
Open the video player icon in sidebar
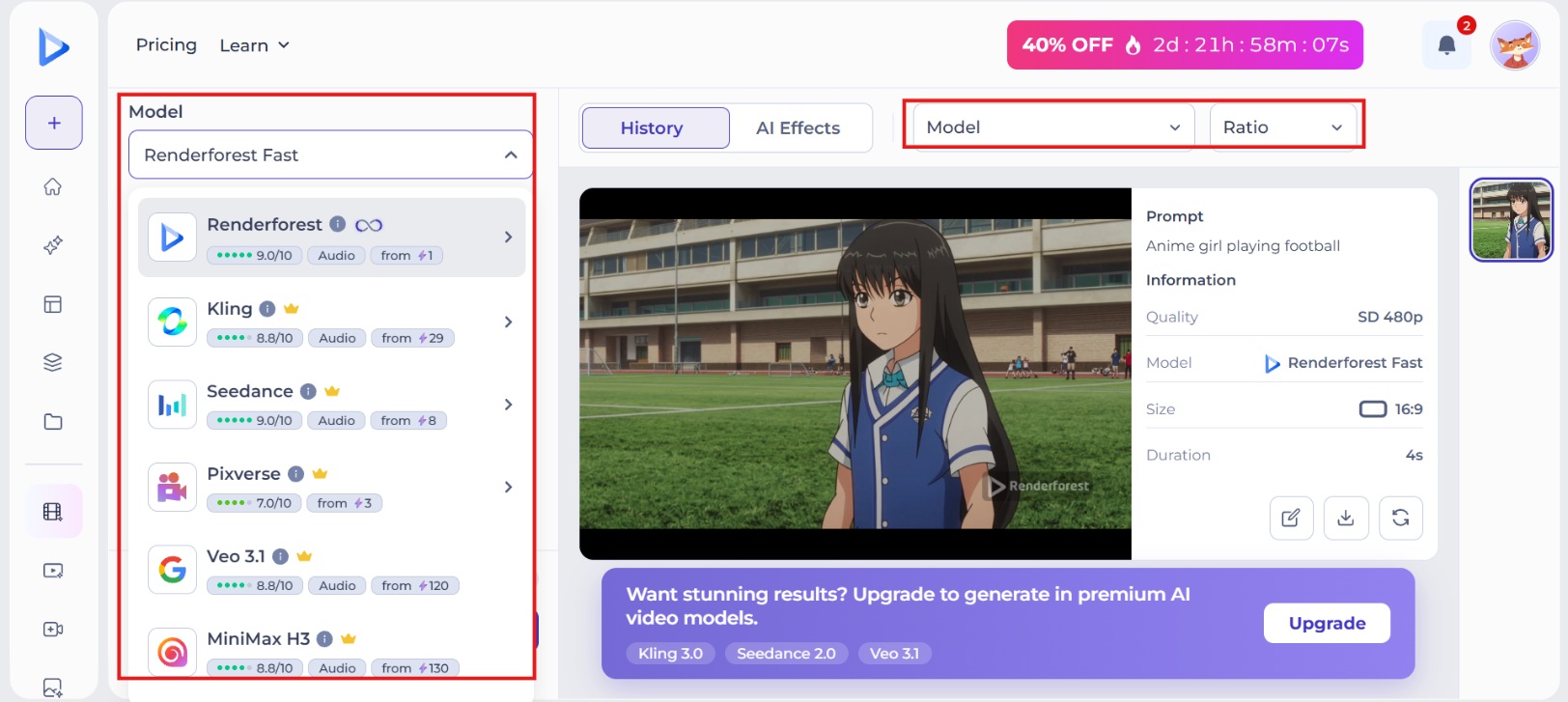[x=53, y=571]
